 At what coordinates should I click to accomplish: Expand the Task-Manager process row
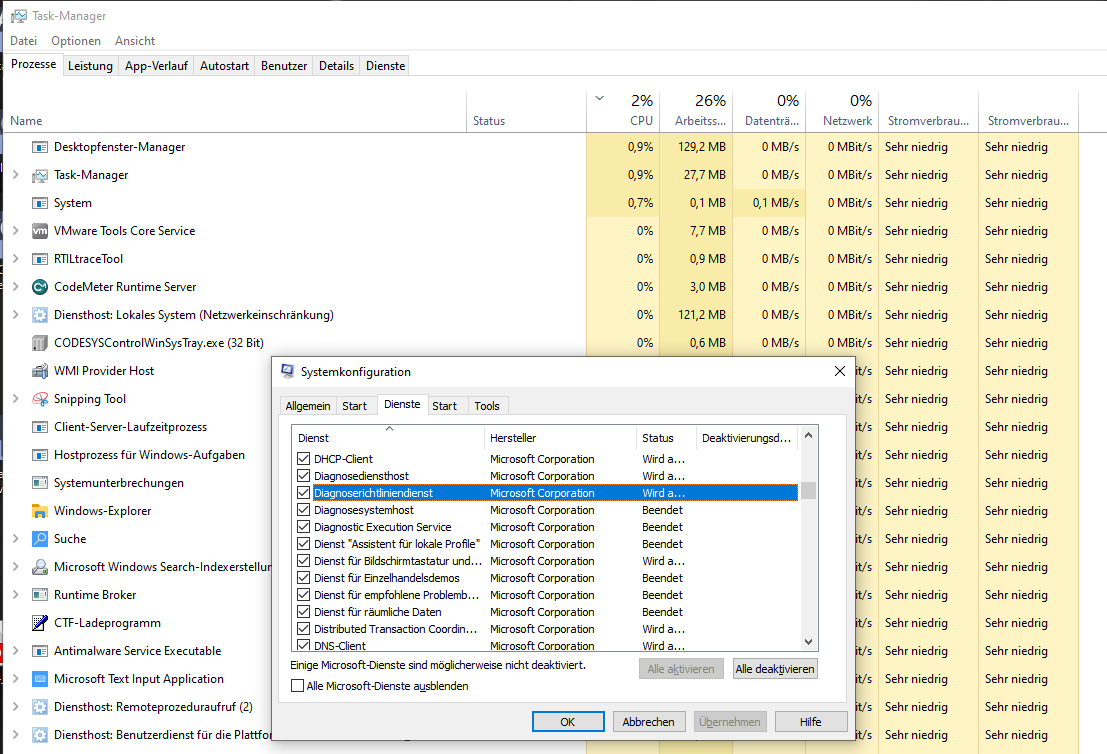16,174
